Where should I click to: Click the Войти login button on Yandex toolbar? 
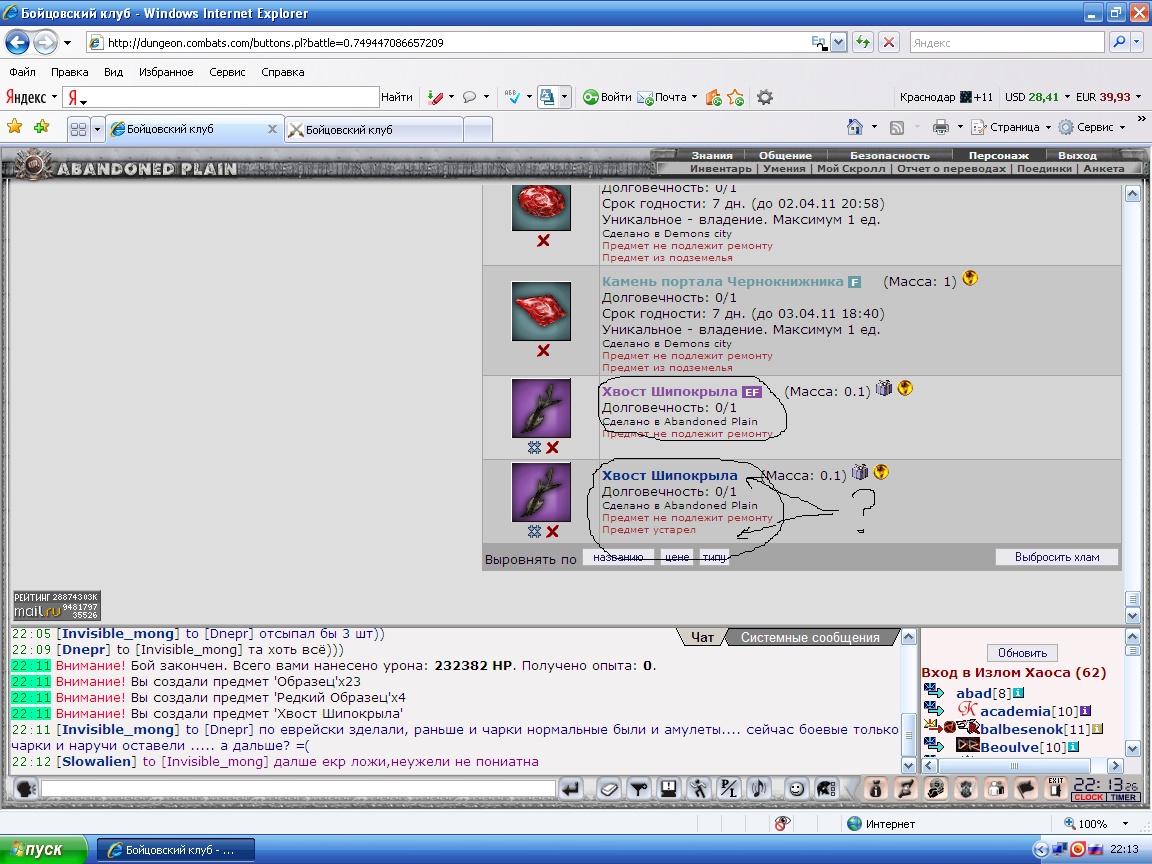608,97
